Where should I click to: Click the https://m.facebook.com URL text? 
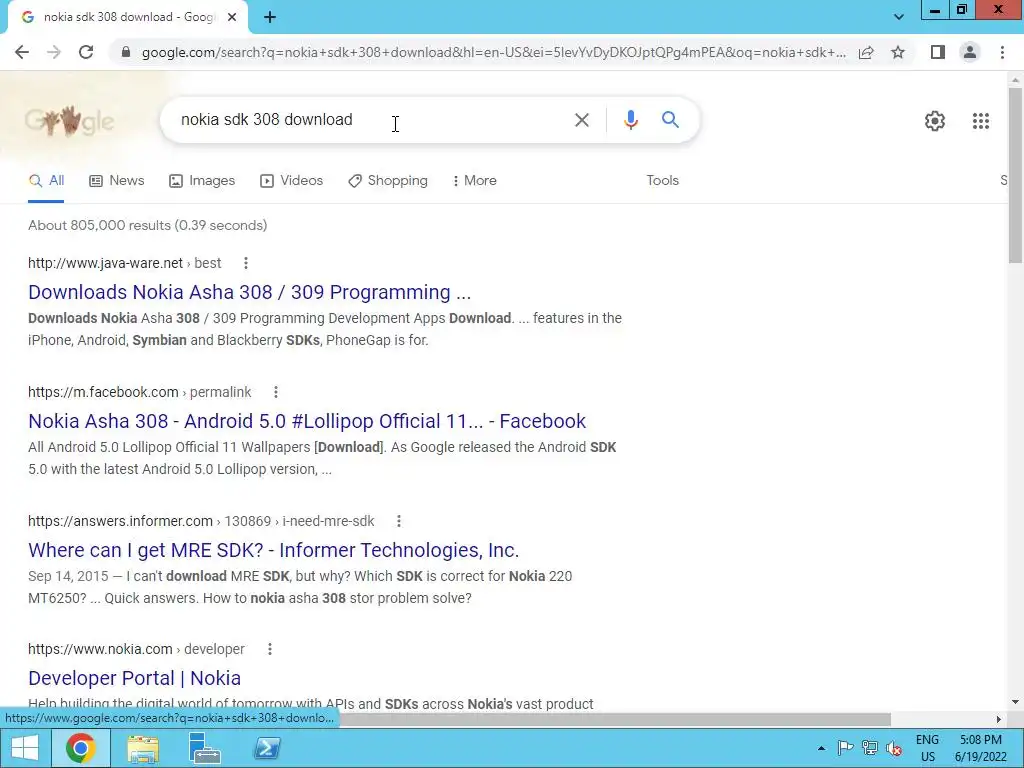coord(103,392)
